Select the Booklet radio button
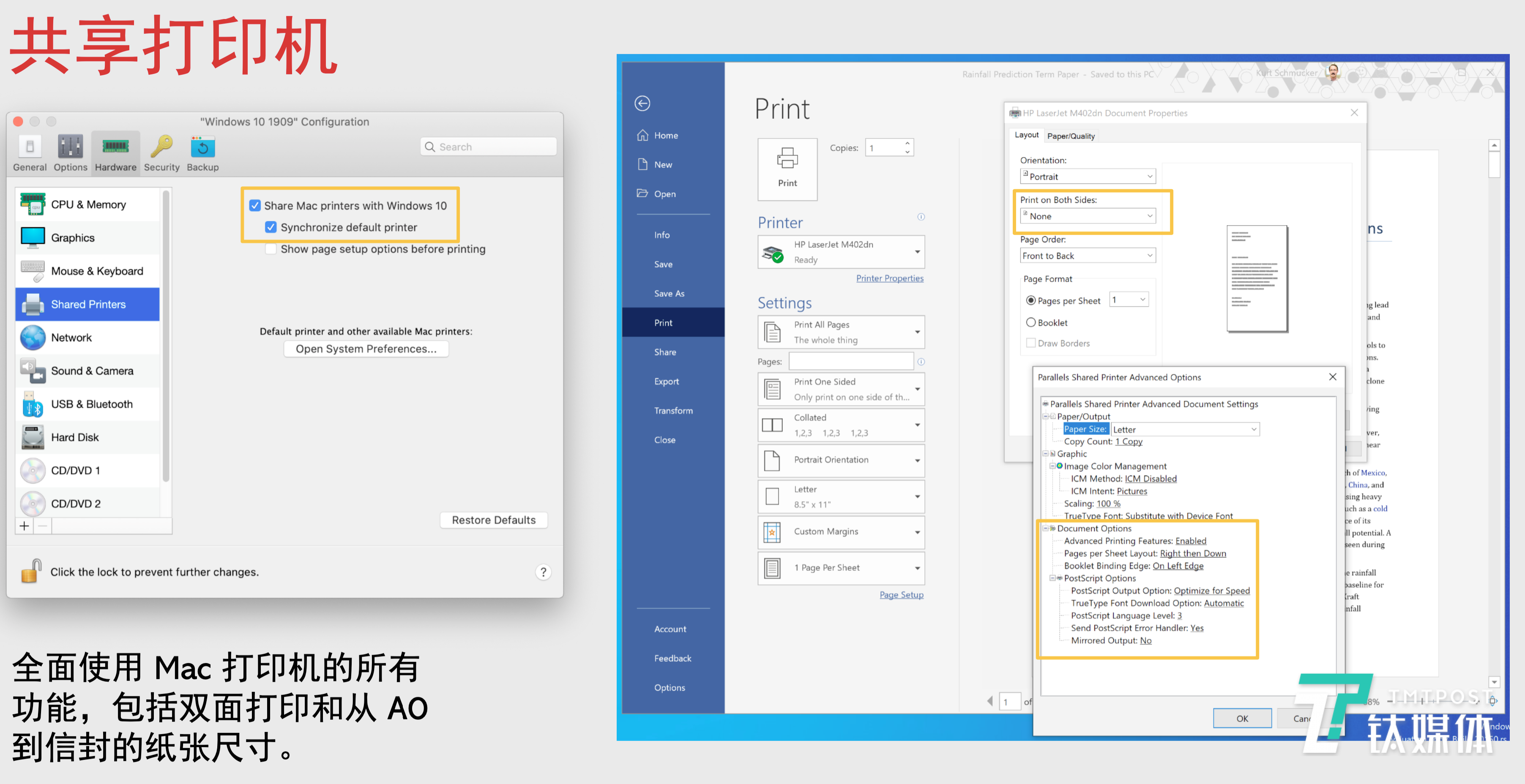This screenshot has height=784, width=1525. tap(1030, 322)
